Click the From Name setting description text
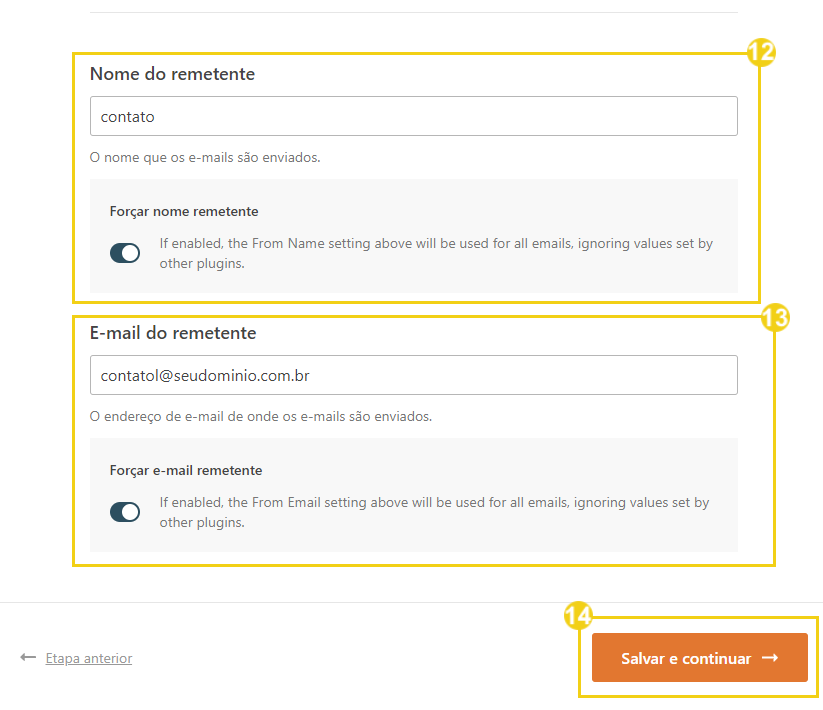This screenshot has width=823, height=710. 436,253
